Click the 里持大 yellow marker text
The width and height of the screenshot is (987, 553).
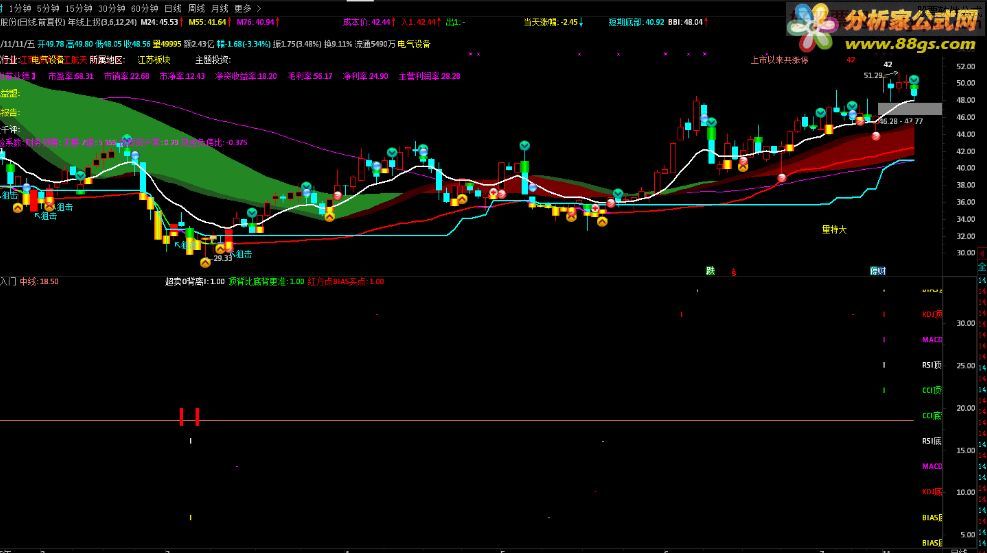834,230
